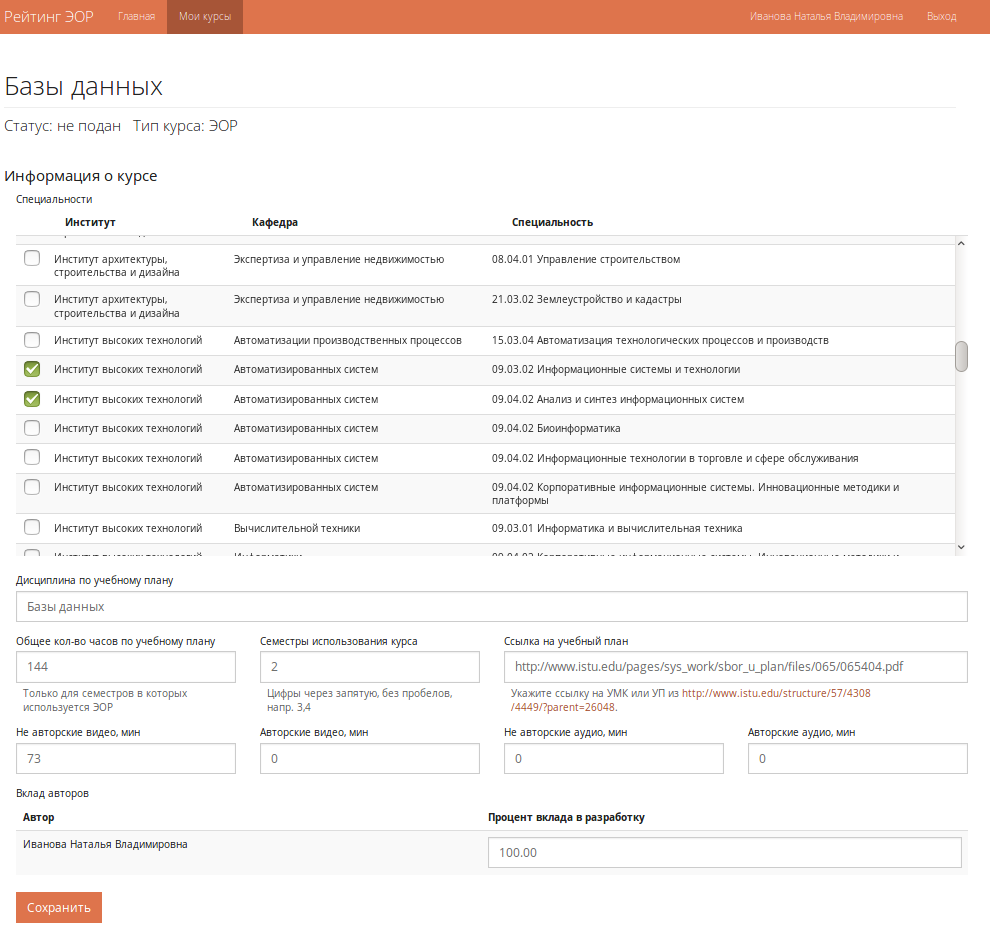Click the scroll up arrow of specialties list
The width and height of the screenshot is (990, 936).
coord(961,244)
